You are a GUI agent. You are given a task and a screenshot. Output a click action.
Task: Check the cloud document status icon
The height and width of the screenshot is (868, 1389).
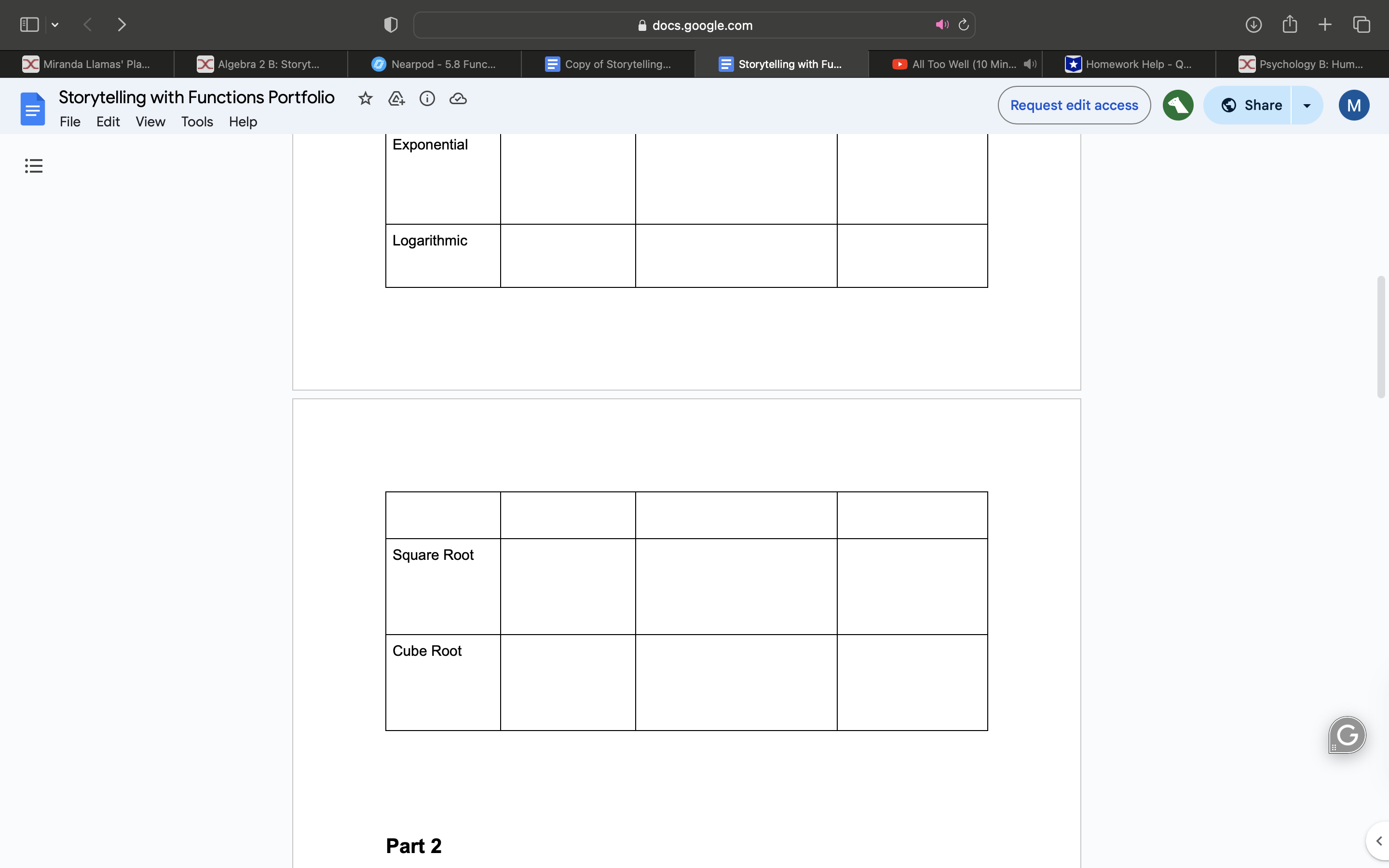458,99
